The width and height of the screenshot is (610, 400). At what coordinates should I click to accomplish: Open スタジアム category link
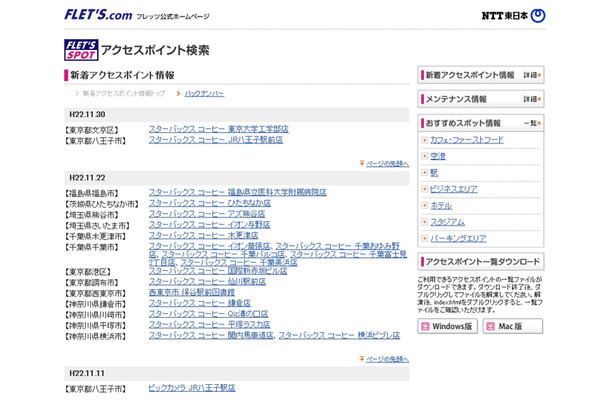(x=447, y=222)
